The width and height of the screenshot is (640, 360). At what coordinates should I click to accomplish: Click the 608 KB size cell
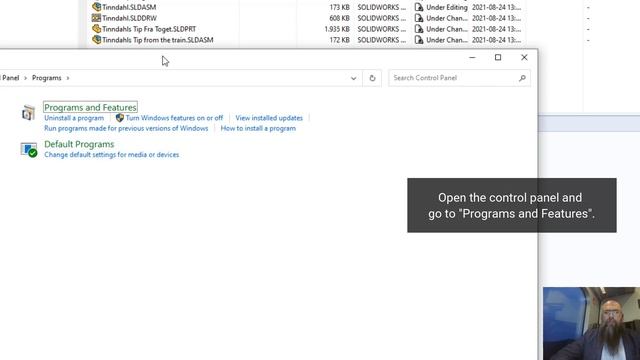(340, 18)
